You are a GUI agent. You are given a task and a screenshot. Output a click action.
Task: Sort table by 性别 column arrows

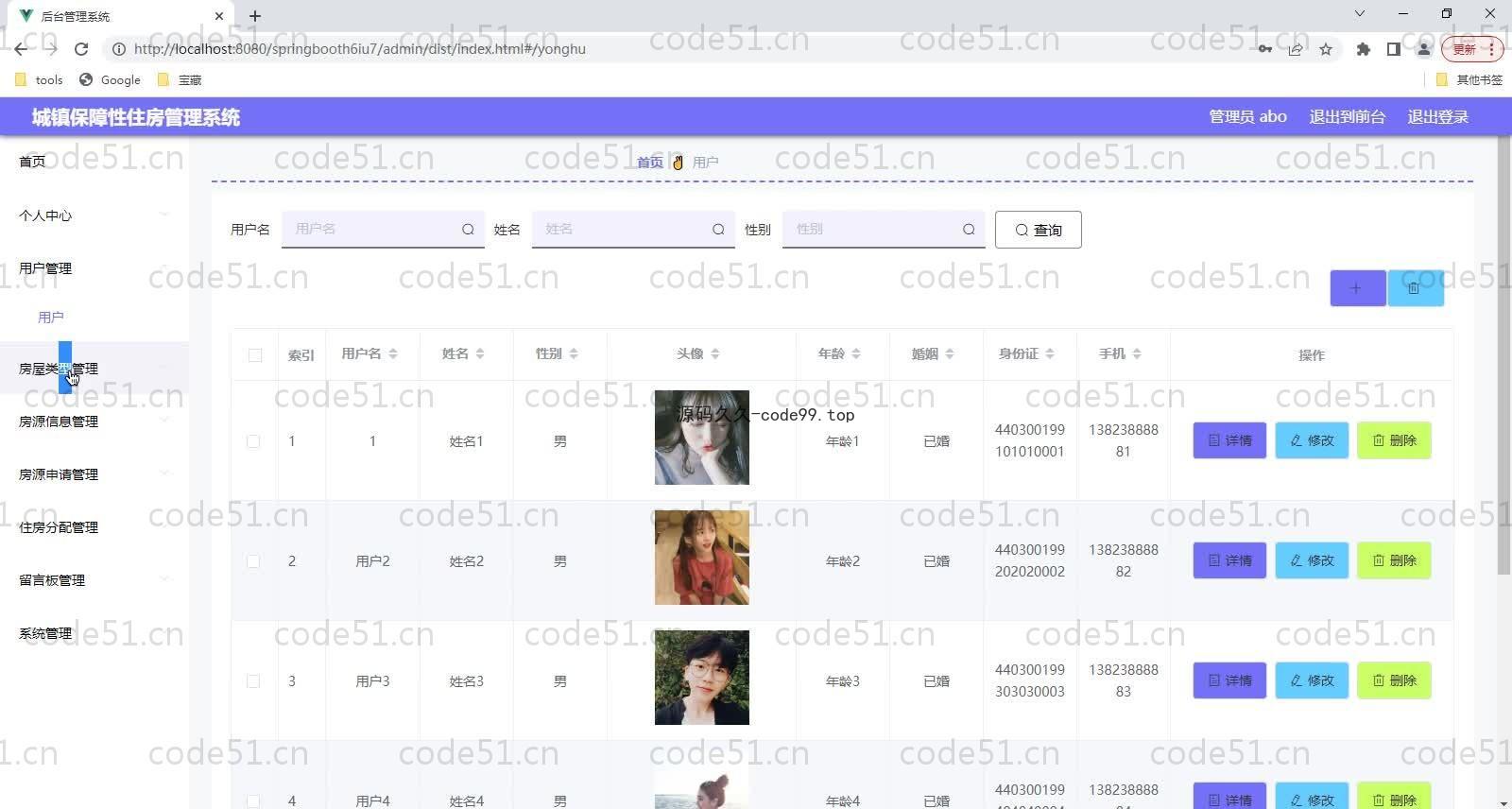tap(574, 354)
